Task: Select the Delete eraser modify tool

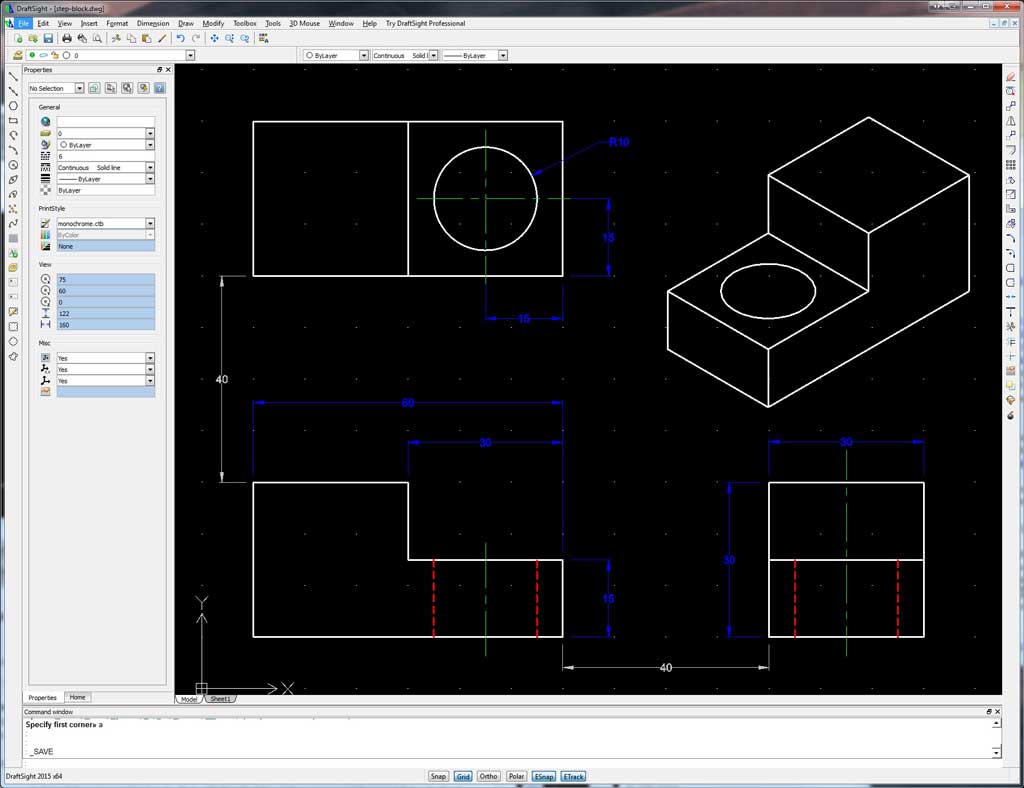Action: [x=1010, y=76]
